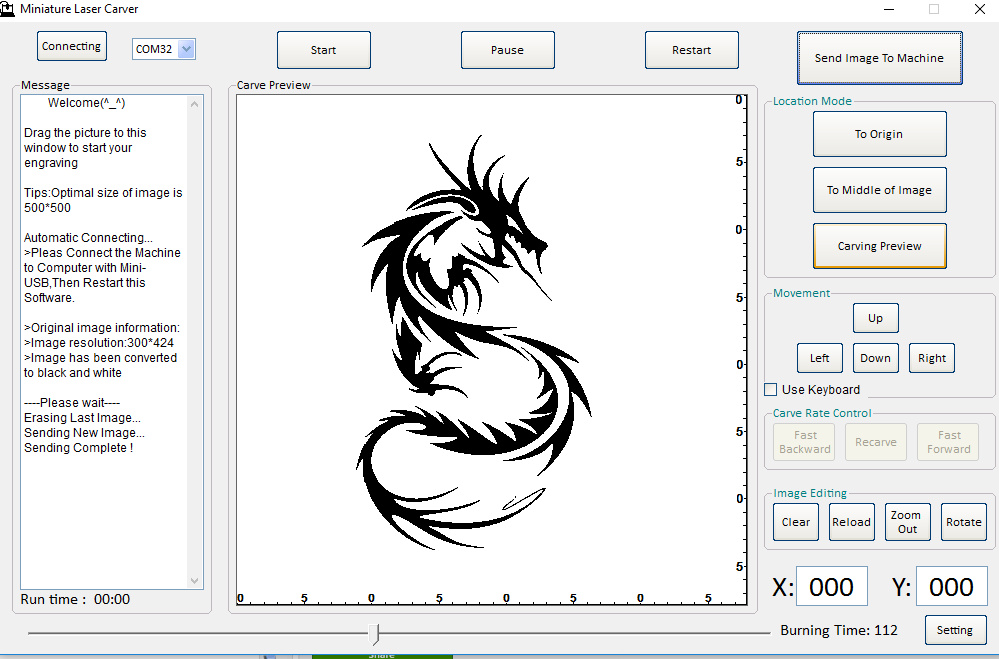Click the message box scroll up arrow
The image size is (999, 659).
pos(194,104)
